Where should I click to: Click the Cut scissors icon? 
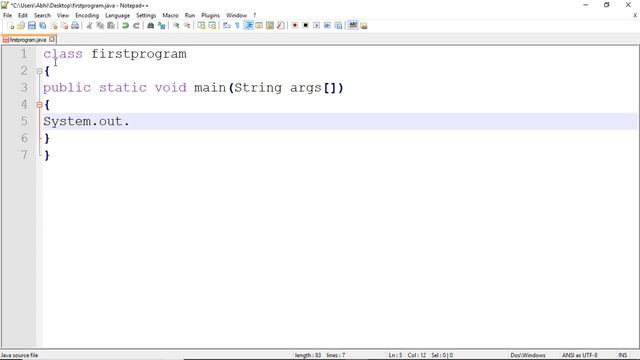[89, 26]
